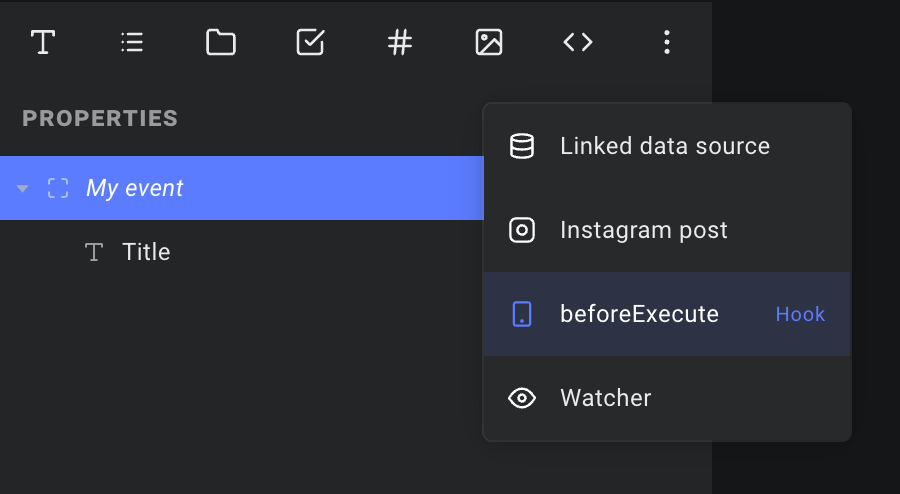Click the folder property icon
This screenshot has width=900, height=494.
(x=221, y=42)
